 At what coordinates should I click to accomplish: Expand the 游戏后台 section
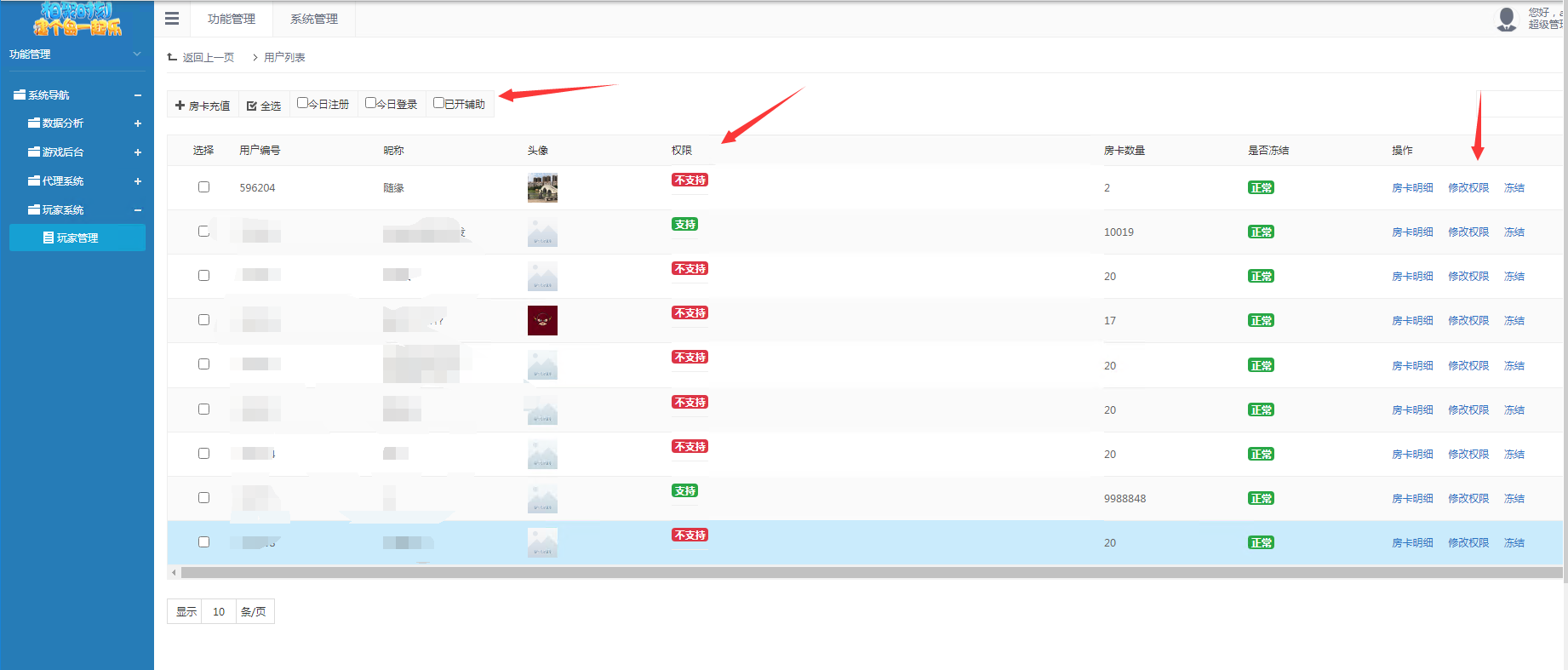137,152
